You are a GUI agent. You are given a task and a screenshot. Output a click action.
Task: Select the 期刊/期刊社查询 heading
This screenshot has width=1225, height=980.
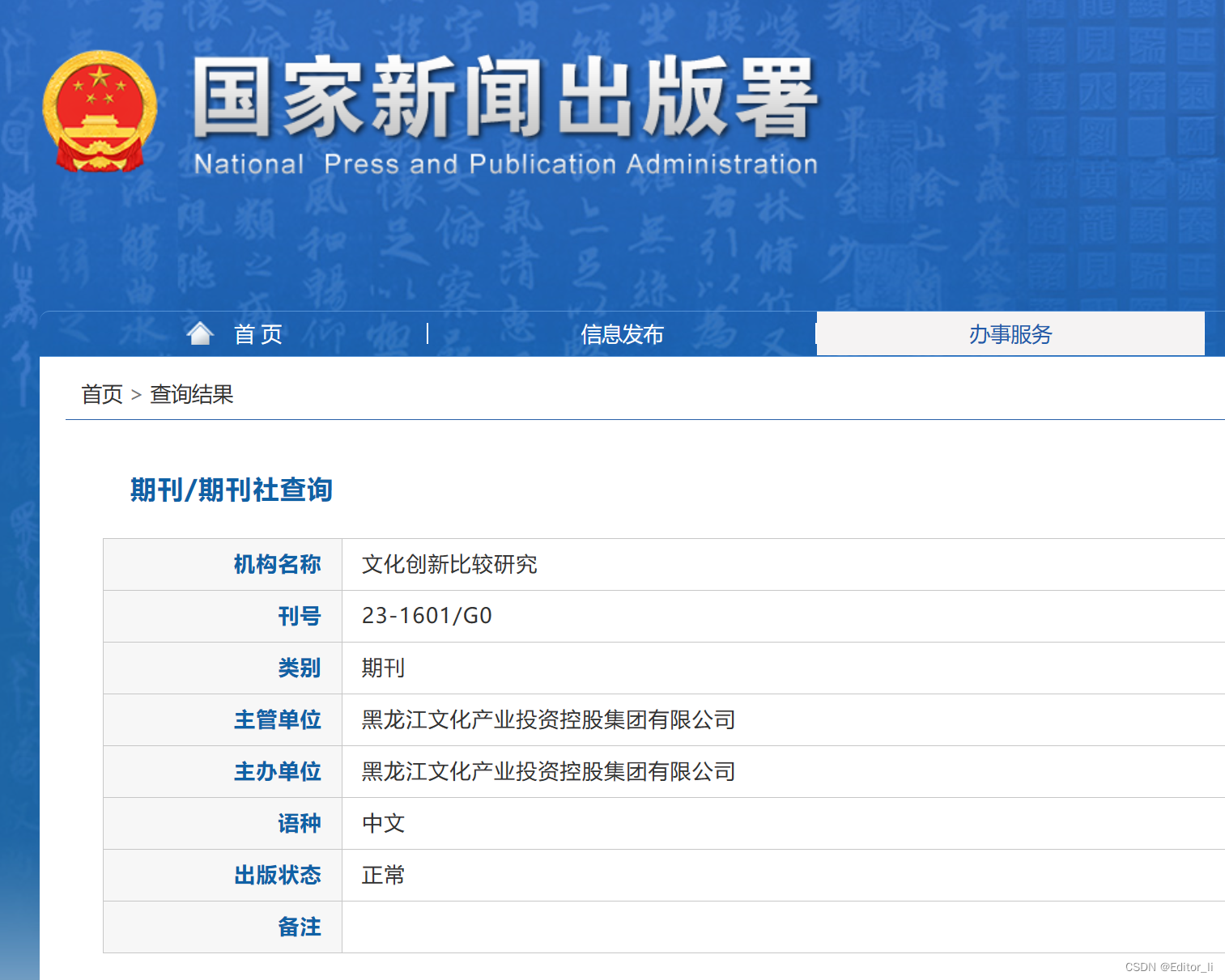(x=232, y=490)
